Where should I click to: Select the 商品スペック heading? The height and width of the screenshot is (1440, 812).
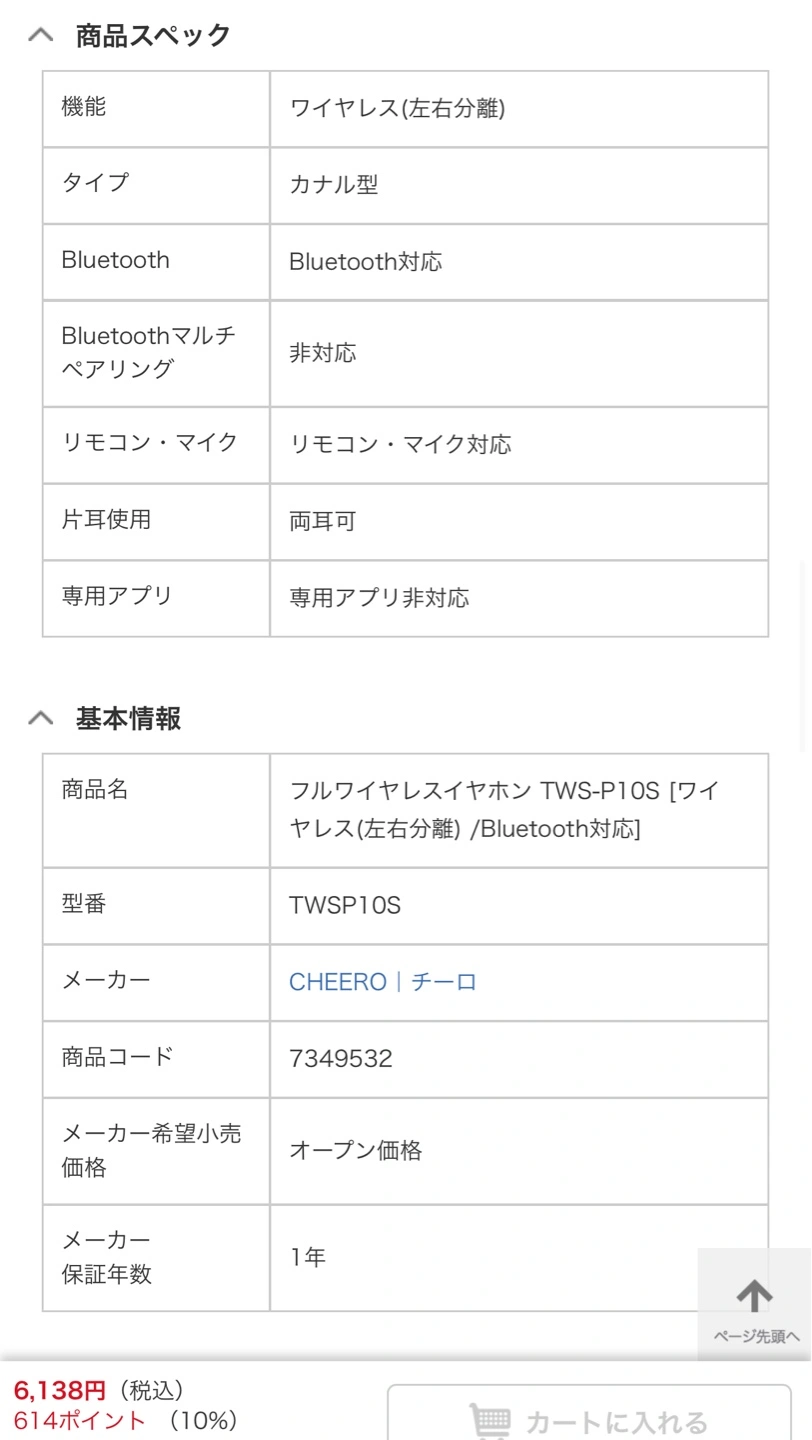click(153, 35)
